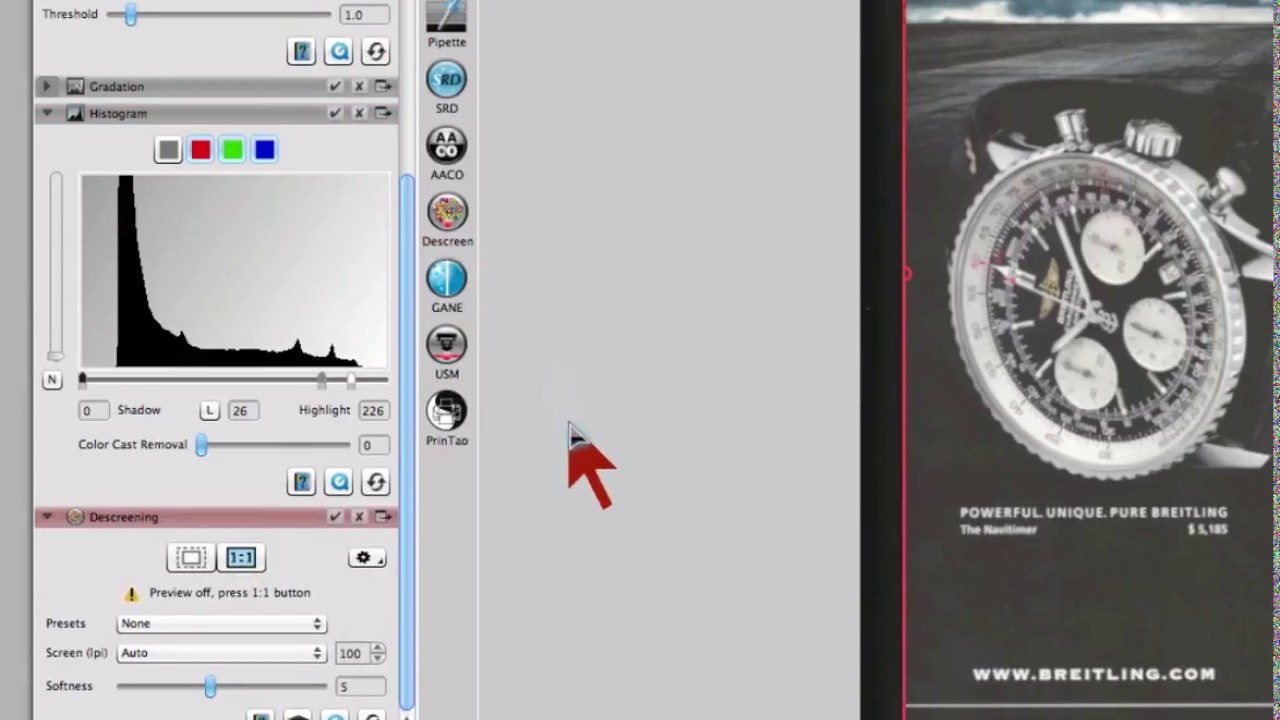The width and height of the screenshot is (1280, 720).
Task: Click the Highlight value field showing 226
Action: pyautogui.click(x=373, y=411)
